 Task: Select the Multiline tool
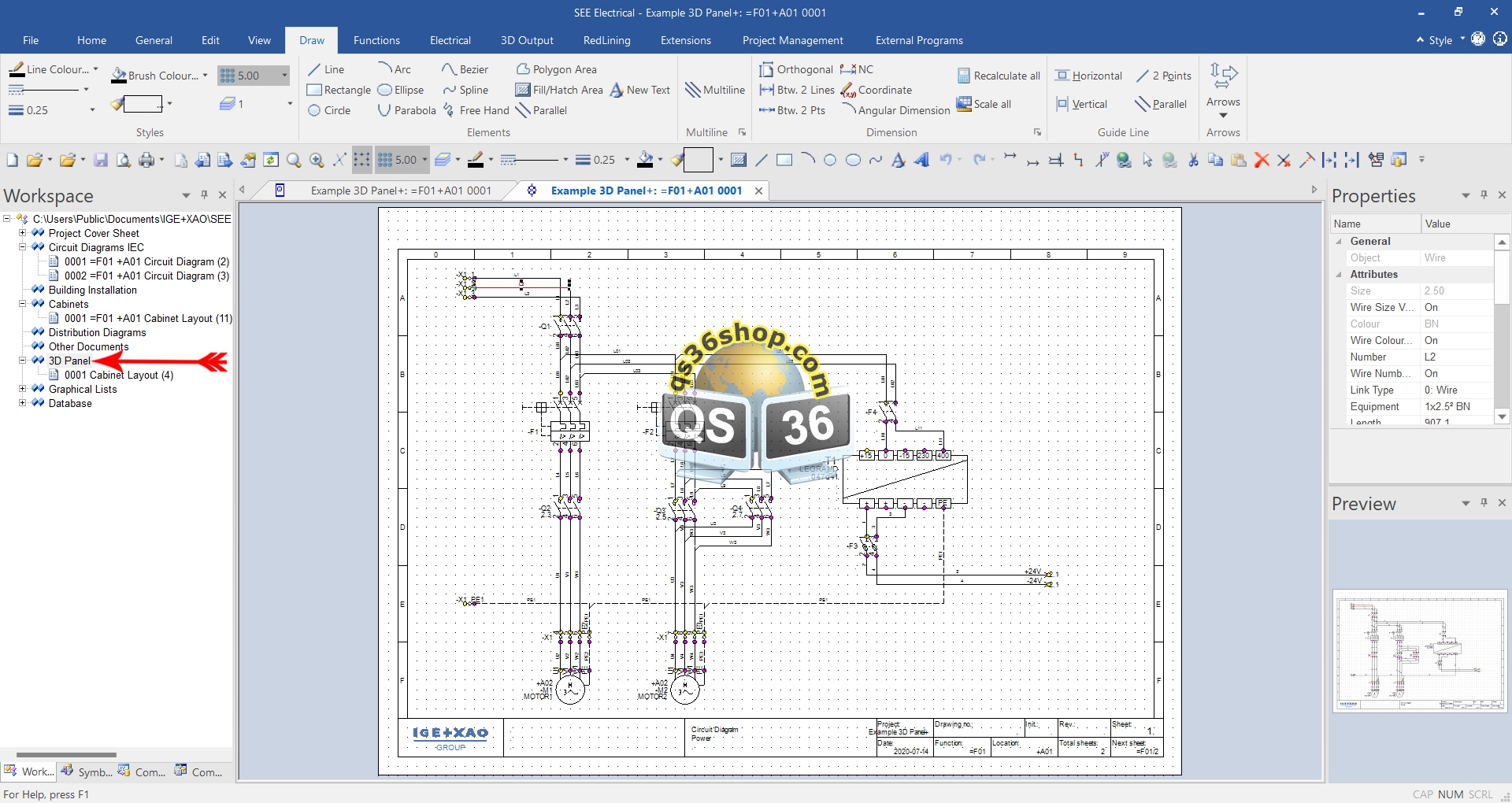tap(715, 90)
